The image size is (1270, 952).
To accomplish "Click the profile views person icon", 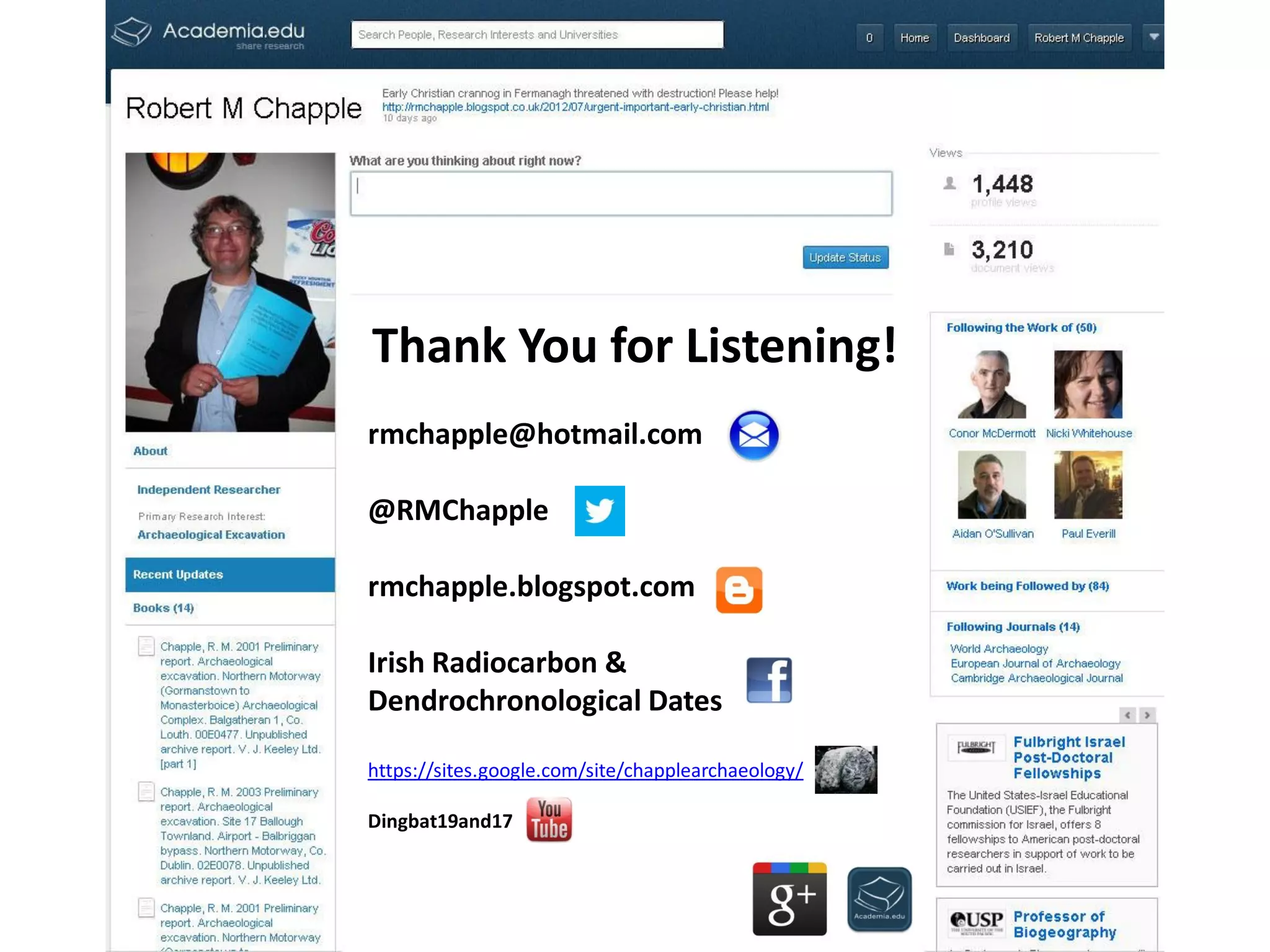I will coord(949,183).
